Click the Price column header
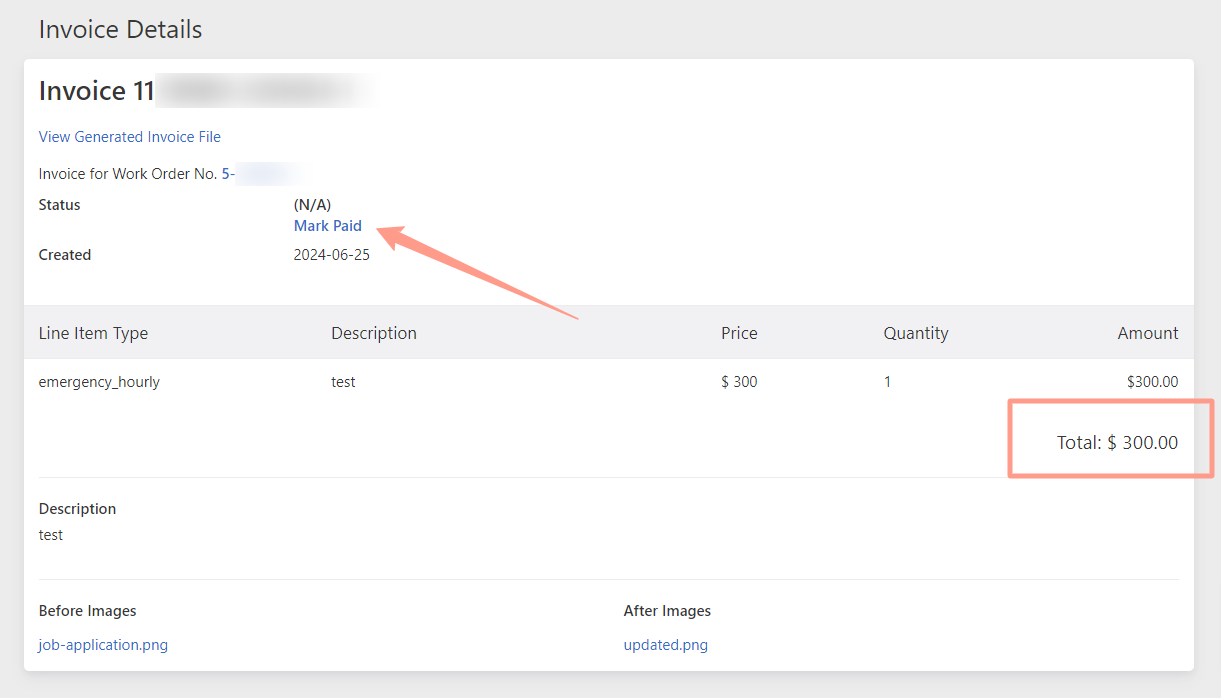The height and width of the screenshot is (698, 1221). click(x=739, y=333)
